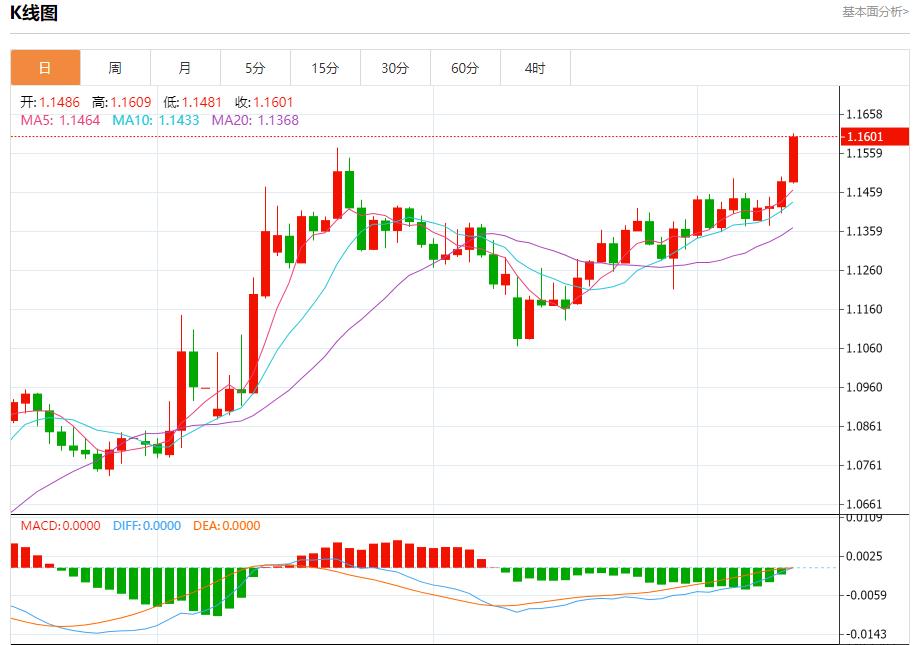Viewport: 913px width, 645px height.
Task: Open the 基本面分析 link
Action: (x=875, y=12)
